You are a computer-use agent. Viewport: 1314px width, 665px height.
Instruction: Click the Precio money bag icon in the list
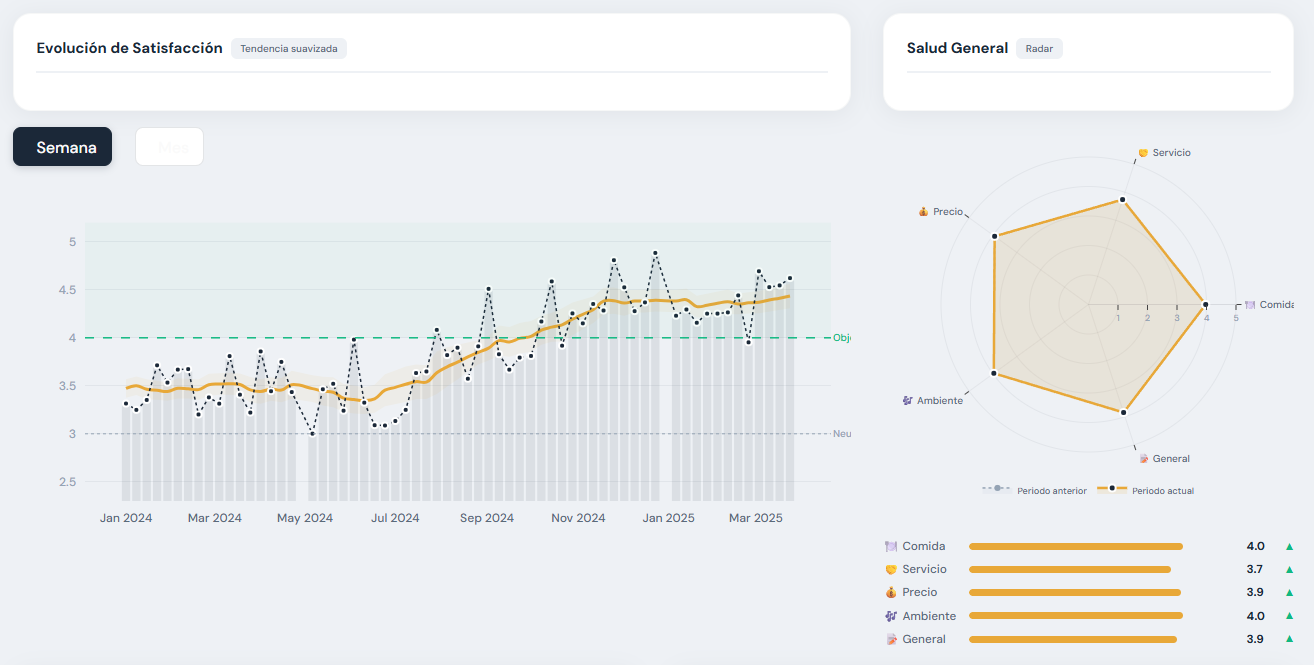(x=891, y=592)
